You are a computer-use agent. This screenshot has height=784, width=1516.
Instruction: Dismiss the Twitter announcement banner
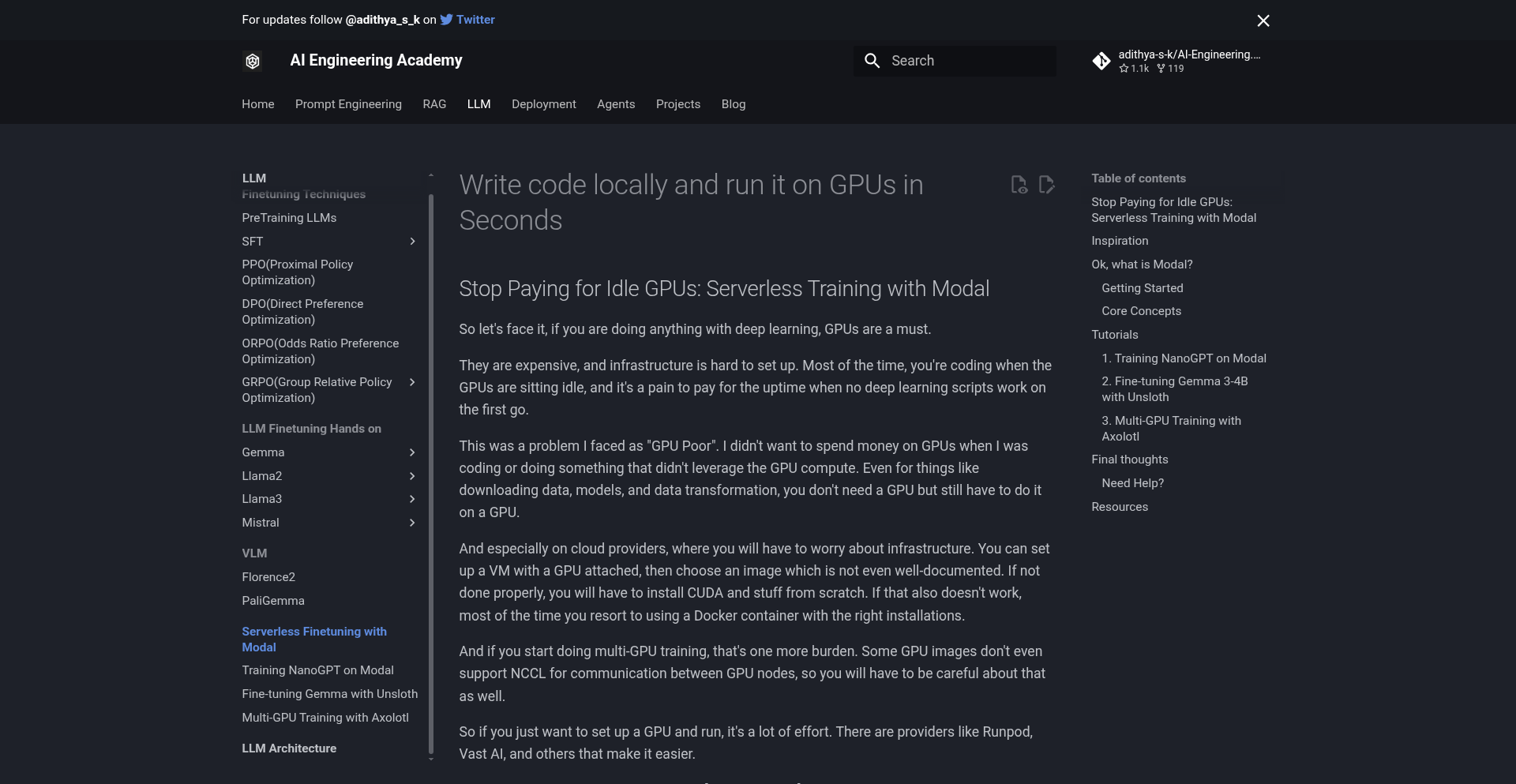coord(1263,21)
